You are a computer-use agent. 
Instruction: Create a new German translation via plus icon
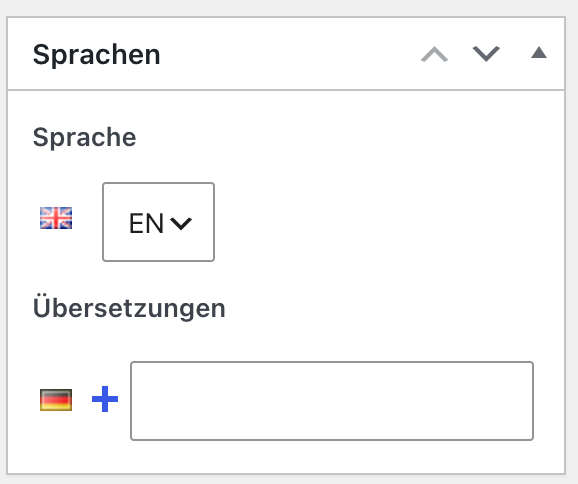[x=105, y=399]
